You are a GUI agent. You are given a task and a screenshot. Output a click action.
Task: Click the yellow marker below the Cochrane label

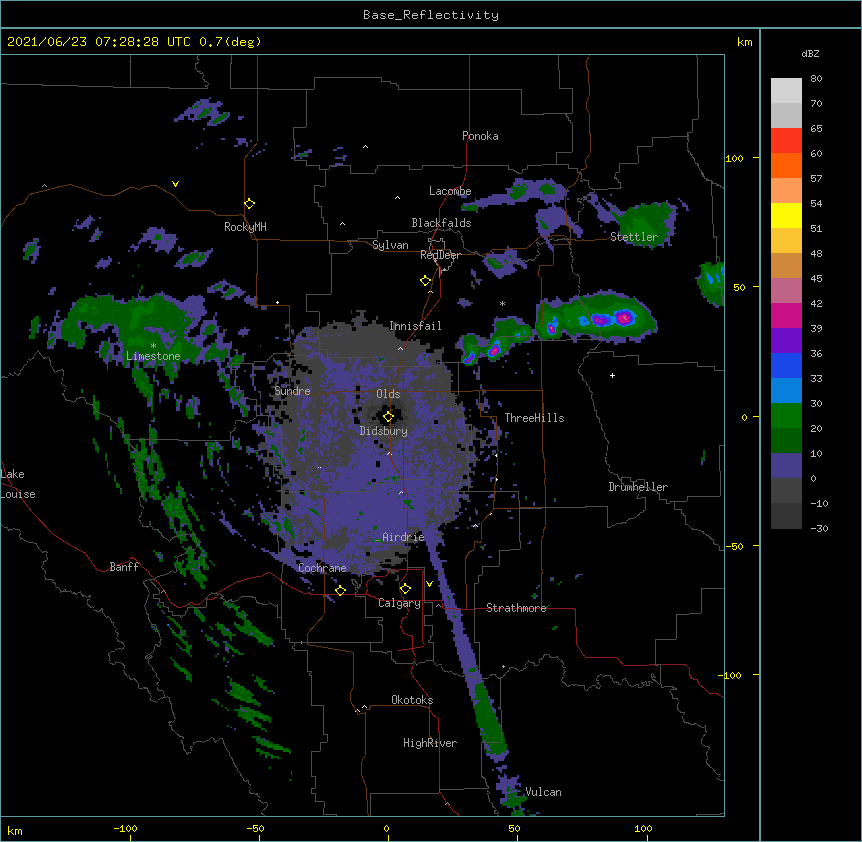(340, 590)
